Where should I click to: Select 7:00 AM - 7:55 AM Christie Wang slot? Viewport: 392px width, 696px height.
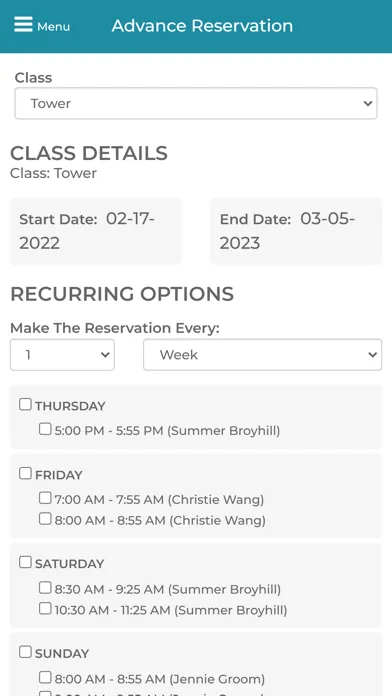pos(45,498)
